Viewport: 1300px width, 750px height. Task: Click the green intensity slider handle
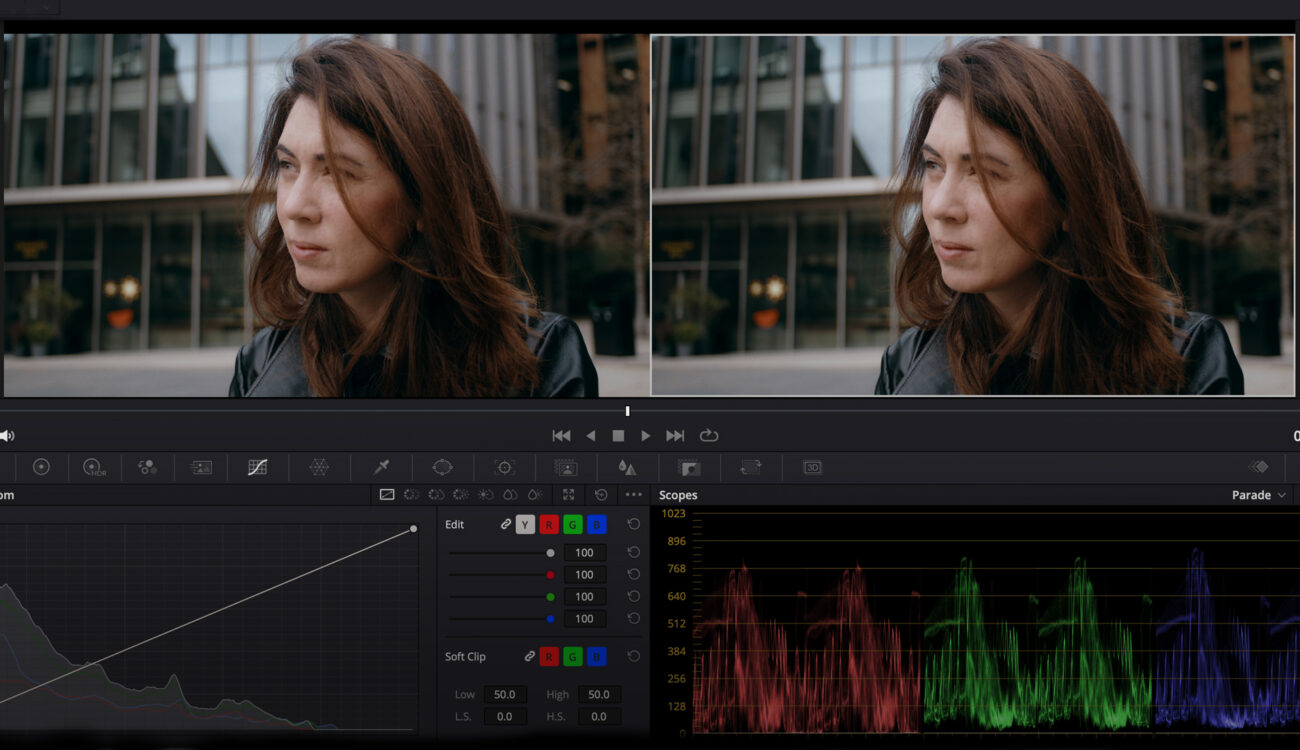[550, 596]
